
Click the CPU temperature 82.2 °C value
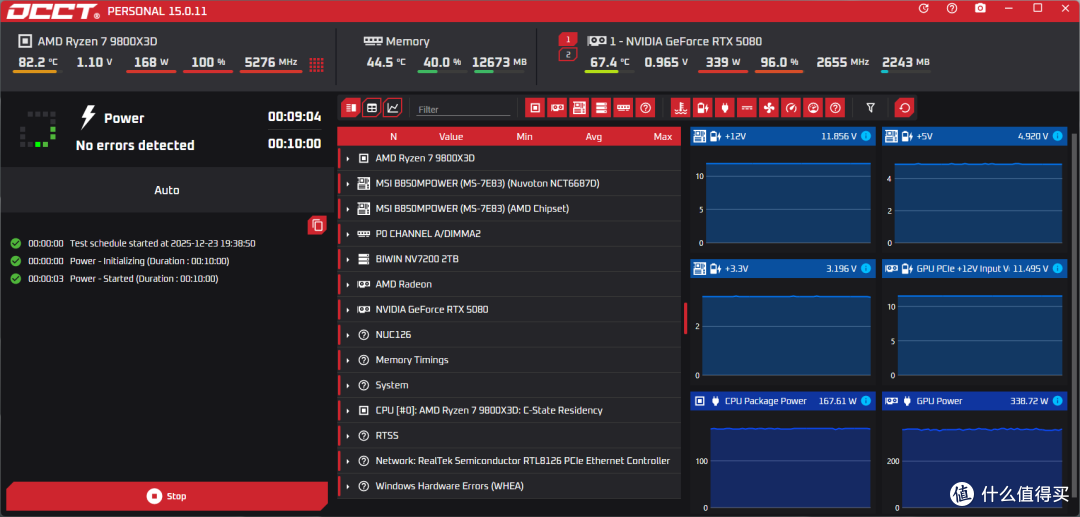(x=38, y=62)
